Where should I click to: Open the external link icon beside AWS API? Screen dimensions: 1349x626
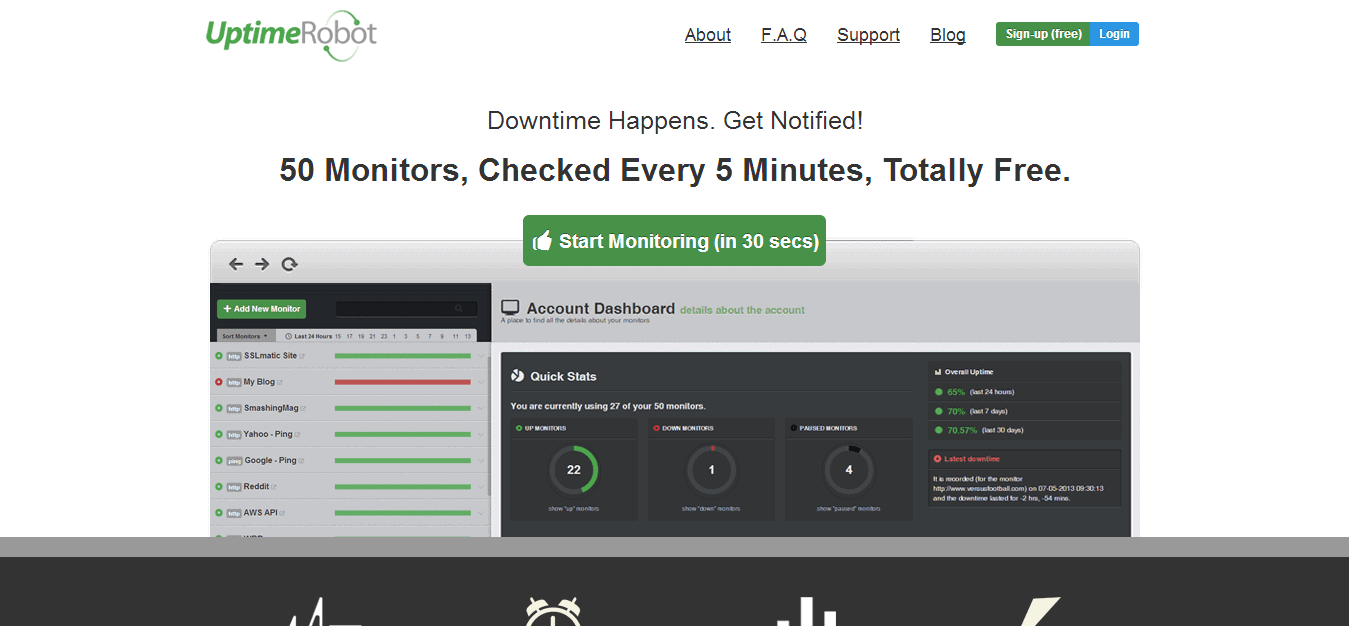click(282, 513)
